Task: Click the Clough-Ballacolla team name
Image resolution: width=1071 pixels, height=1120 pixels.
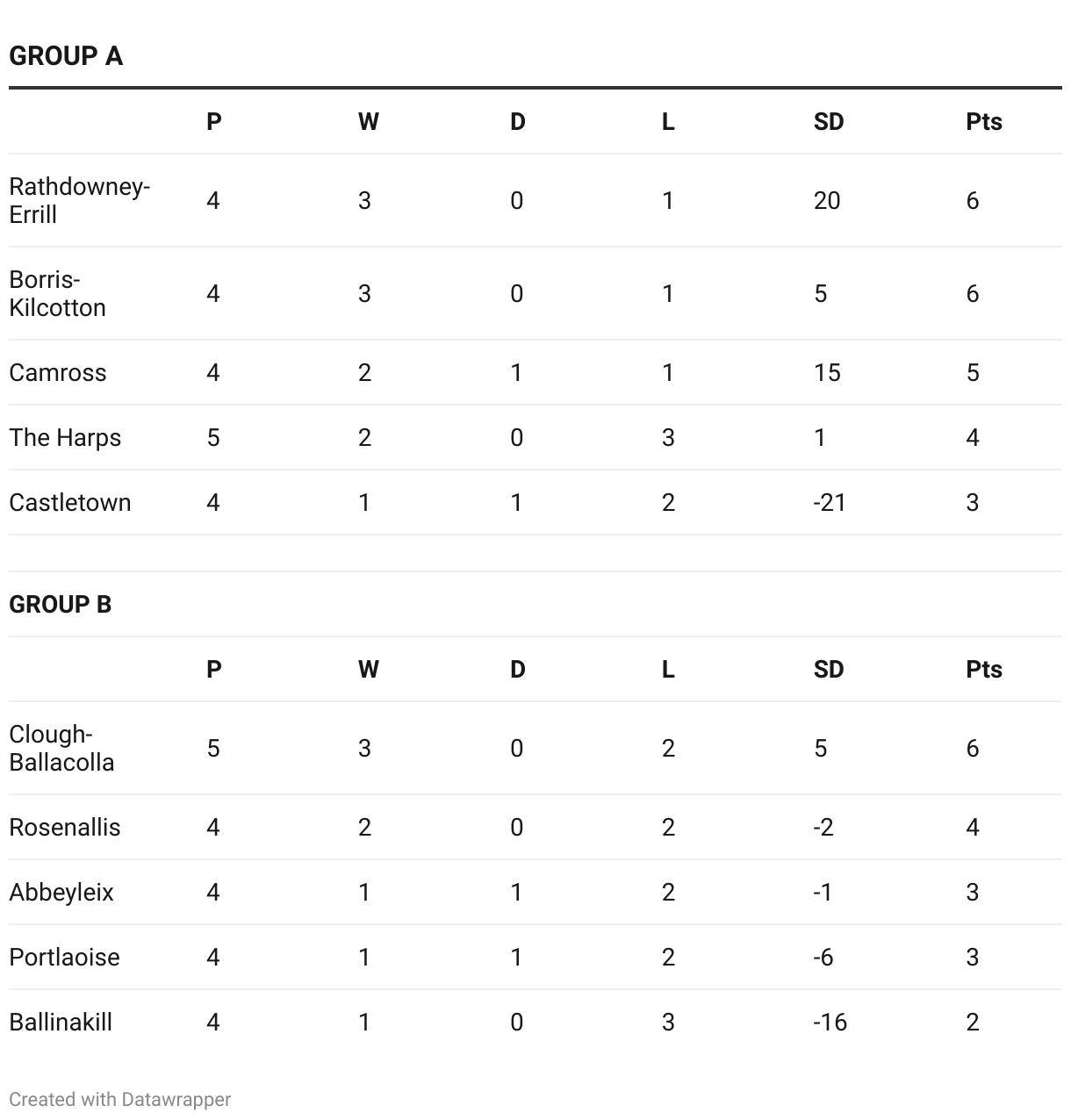Action: click(61, 748)
